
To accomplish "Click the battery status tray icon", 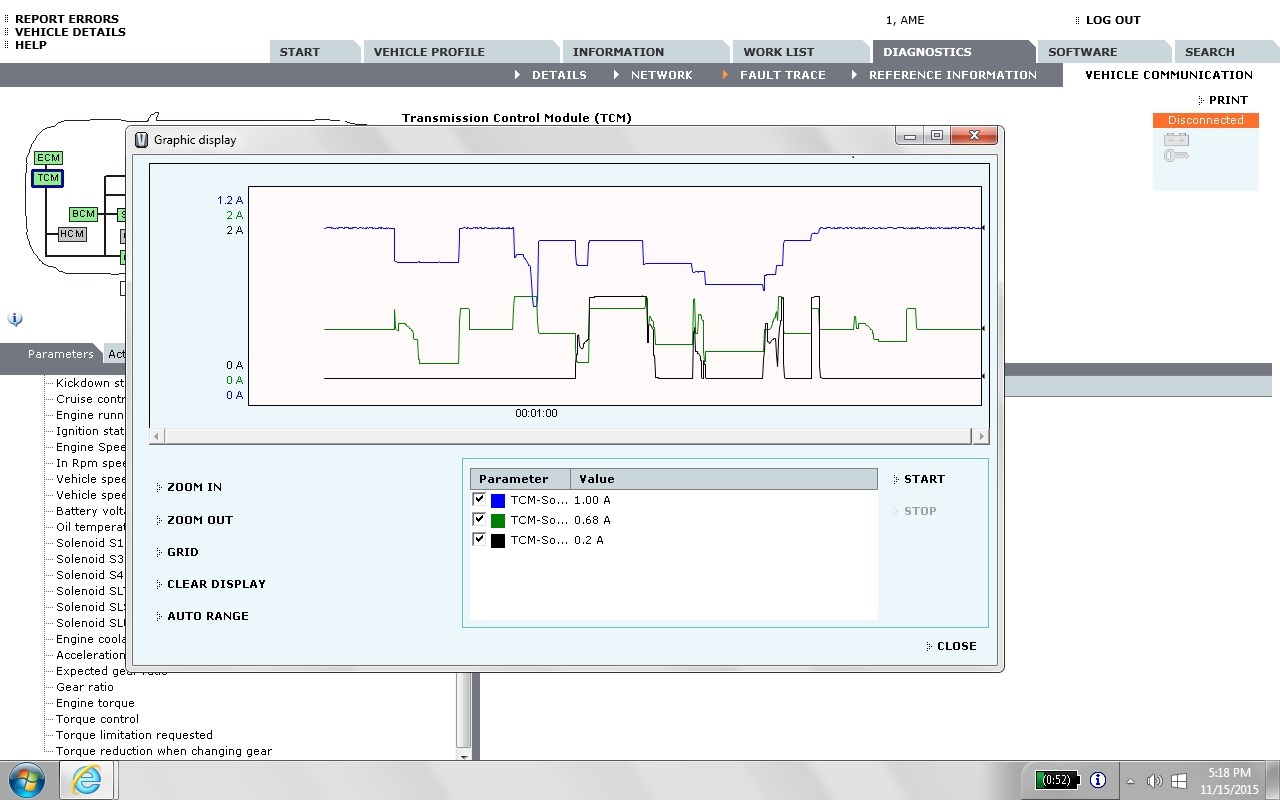I will (1055, 780).
